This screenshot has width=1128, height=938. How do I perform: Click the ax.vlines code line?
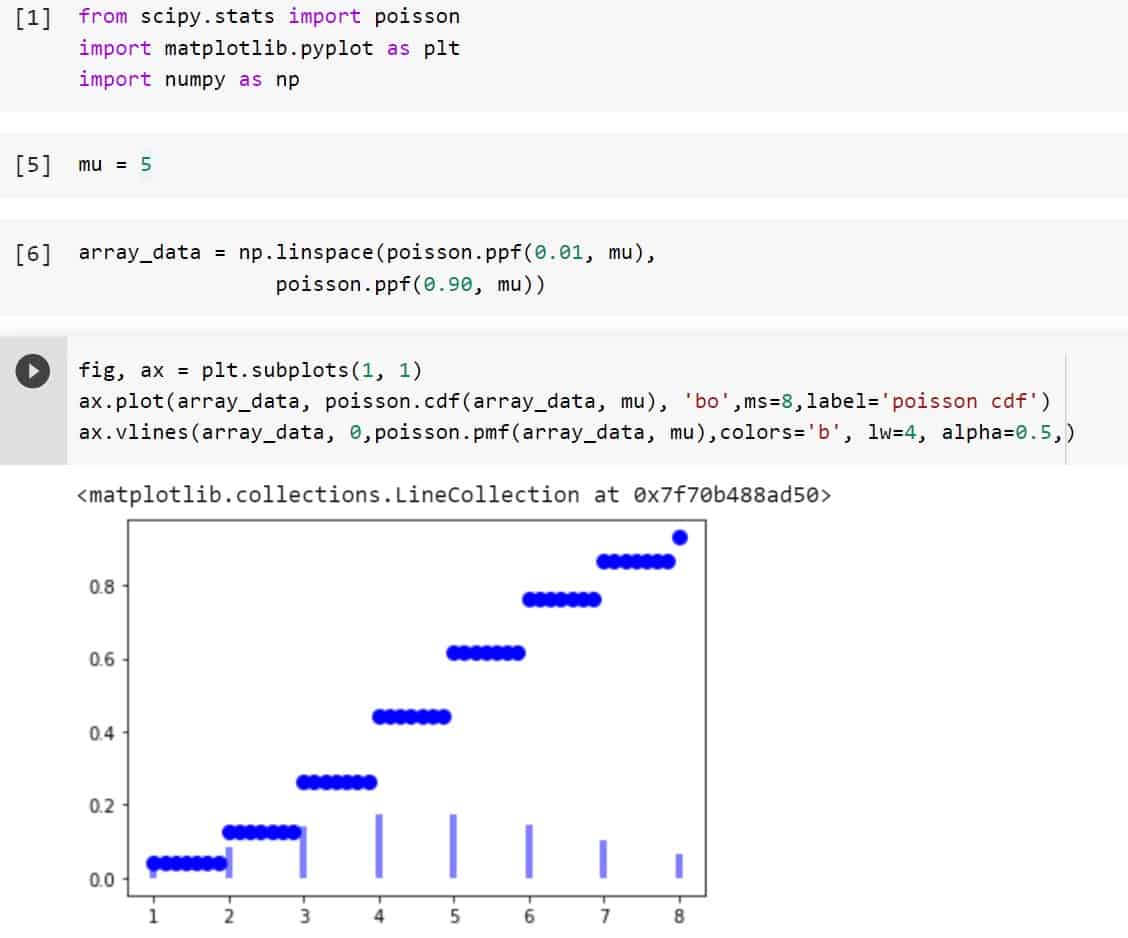[400, 432]
